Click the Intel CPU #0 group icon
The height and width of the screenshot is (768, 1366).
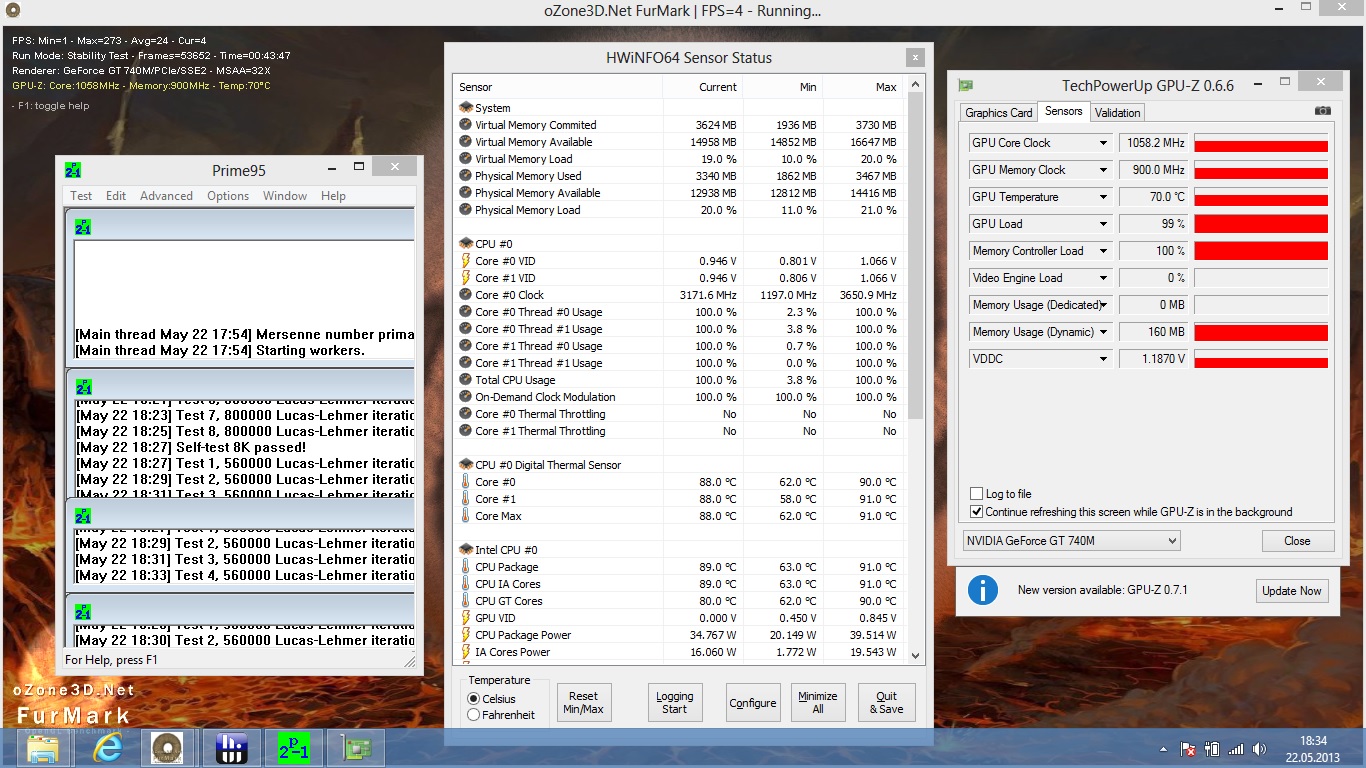pos(466,550)
